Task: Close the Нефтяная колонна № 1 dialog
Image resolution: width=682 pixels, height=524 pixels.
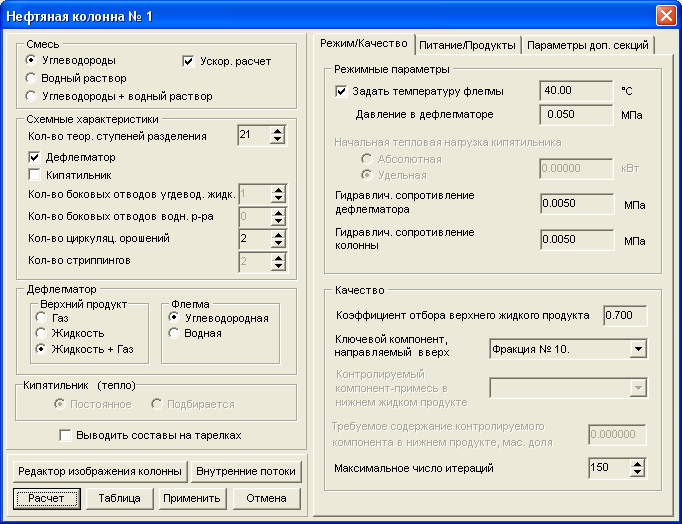Action: click(x=666, y=16)
